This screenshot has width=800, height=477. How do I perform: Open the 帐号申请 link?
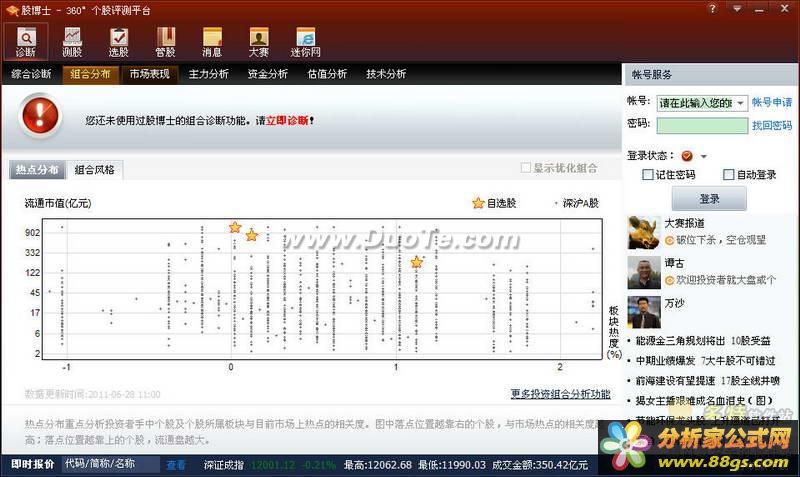point(772,103)
